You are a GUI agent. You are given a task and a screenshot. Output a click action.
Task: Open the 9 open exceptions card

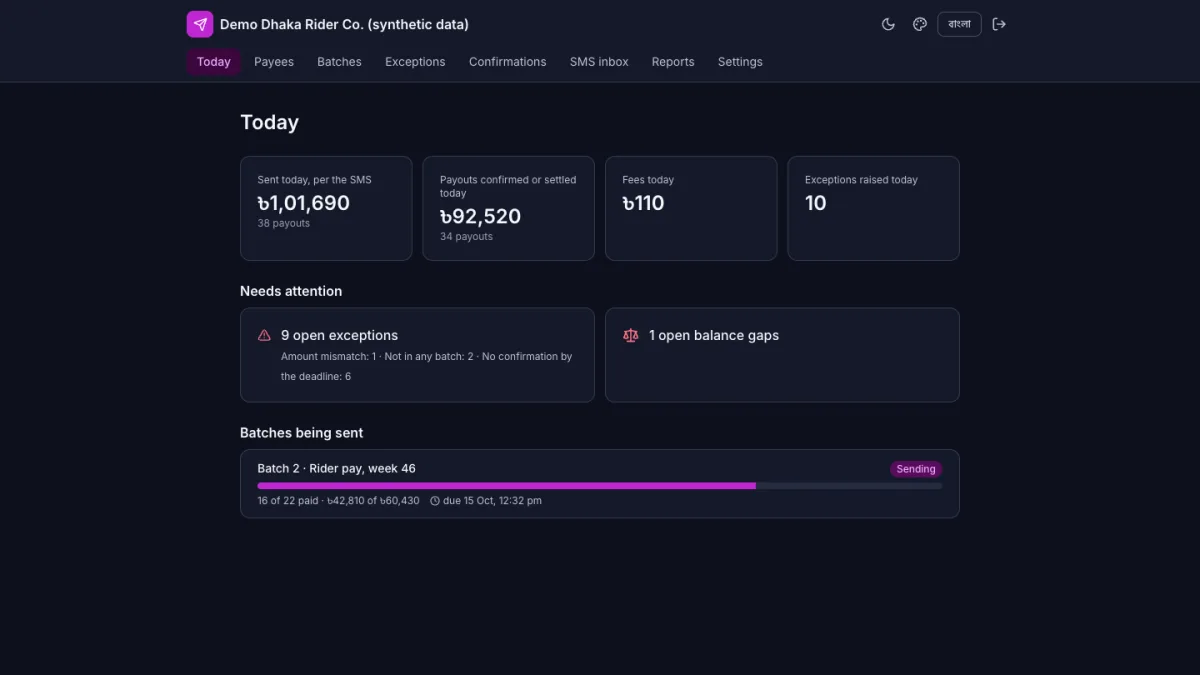(x=417, y=355)
